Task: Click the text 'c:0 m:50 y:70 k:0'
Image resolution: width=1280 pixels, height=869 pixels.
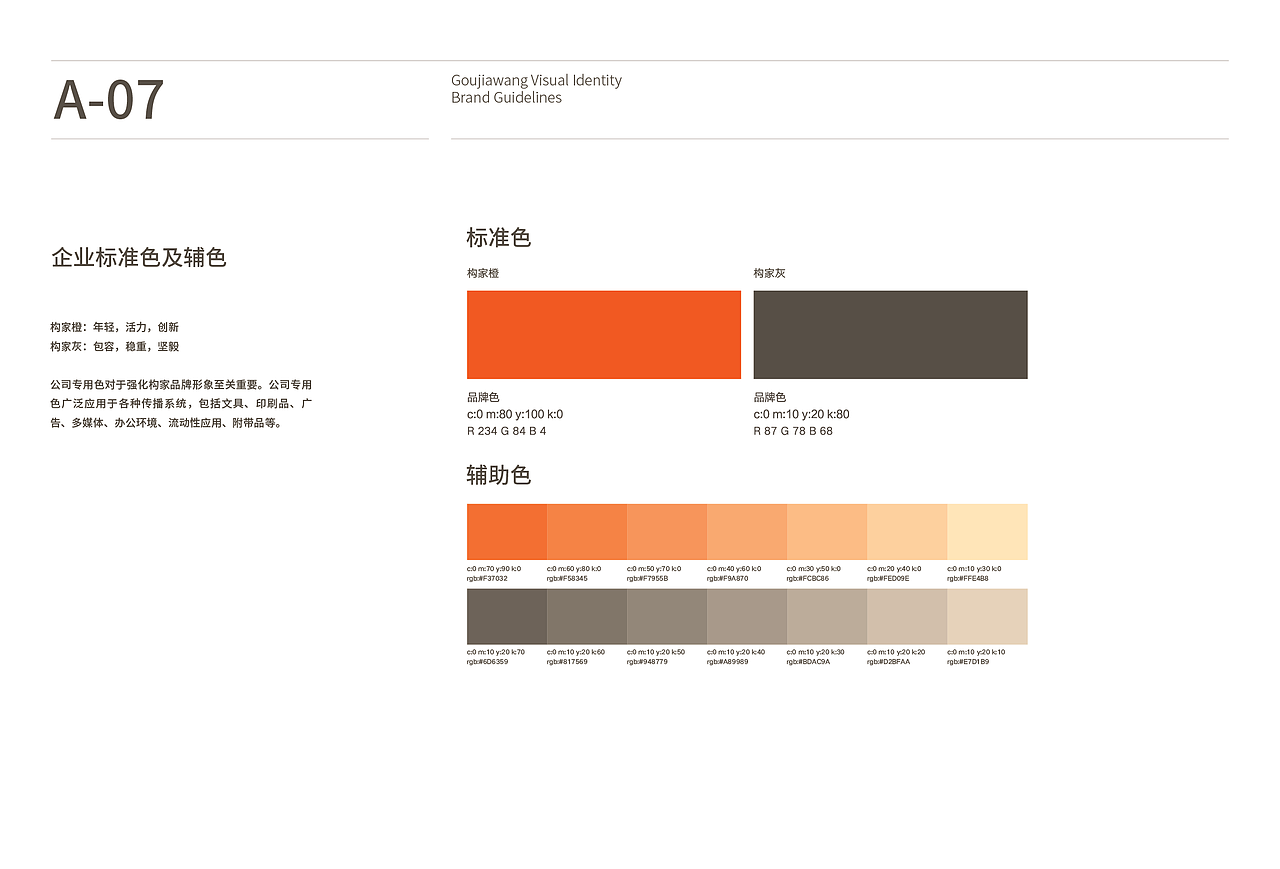Action: 654,568
